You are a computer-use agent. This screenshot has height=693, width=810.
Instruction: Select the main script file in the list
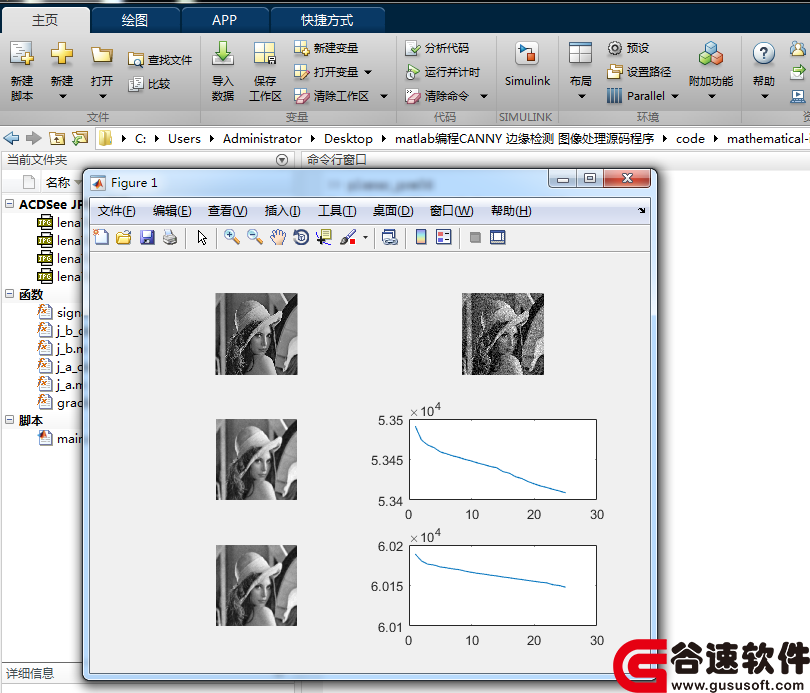click(x=60, y=438)
